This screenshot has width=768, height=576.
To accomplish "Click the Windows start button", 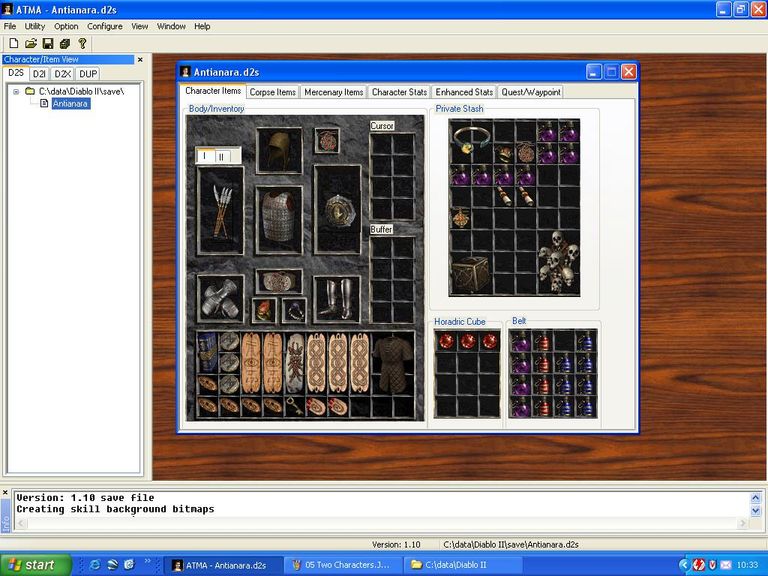I will pos(35,565).
